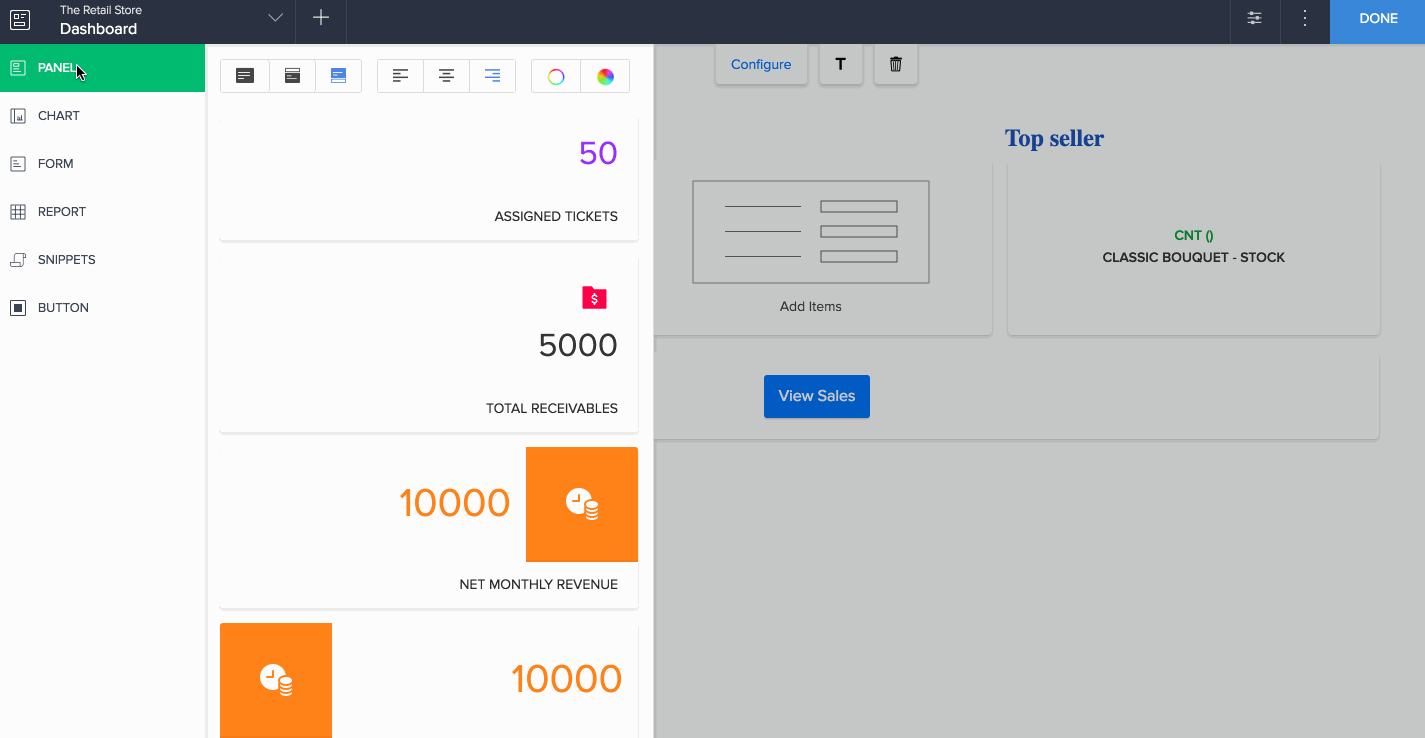1425x738 pixels.
Task: Open the three-dot more options menu
Action: pyautogui.click(x=1304, y=19)
